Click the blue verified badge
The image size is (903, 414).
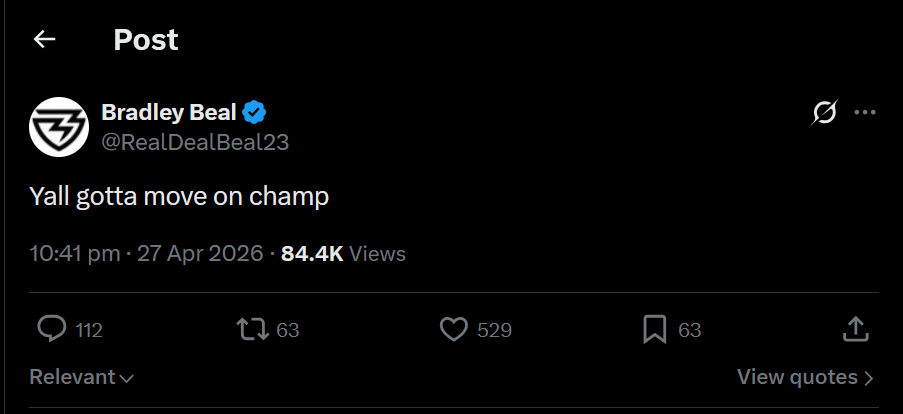click(255, 112)
